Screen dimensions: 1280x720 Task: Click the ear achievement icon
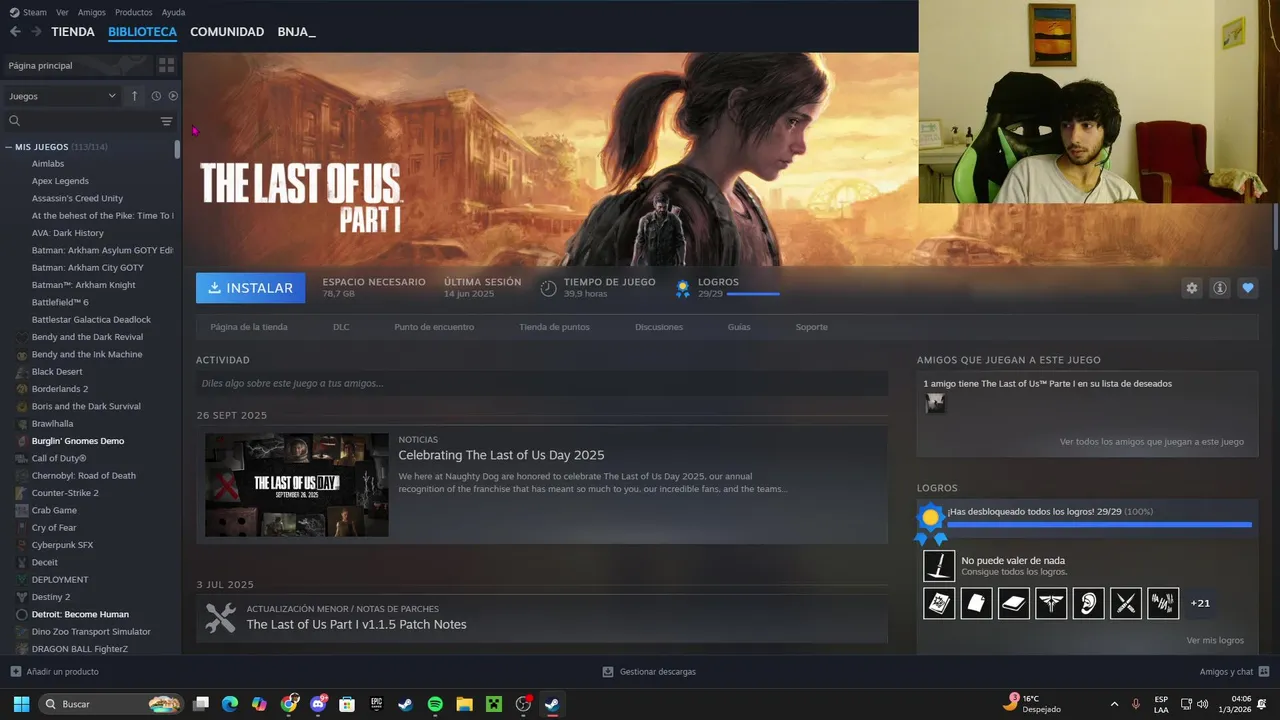click(1088, 603)
